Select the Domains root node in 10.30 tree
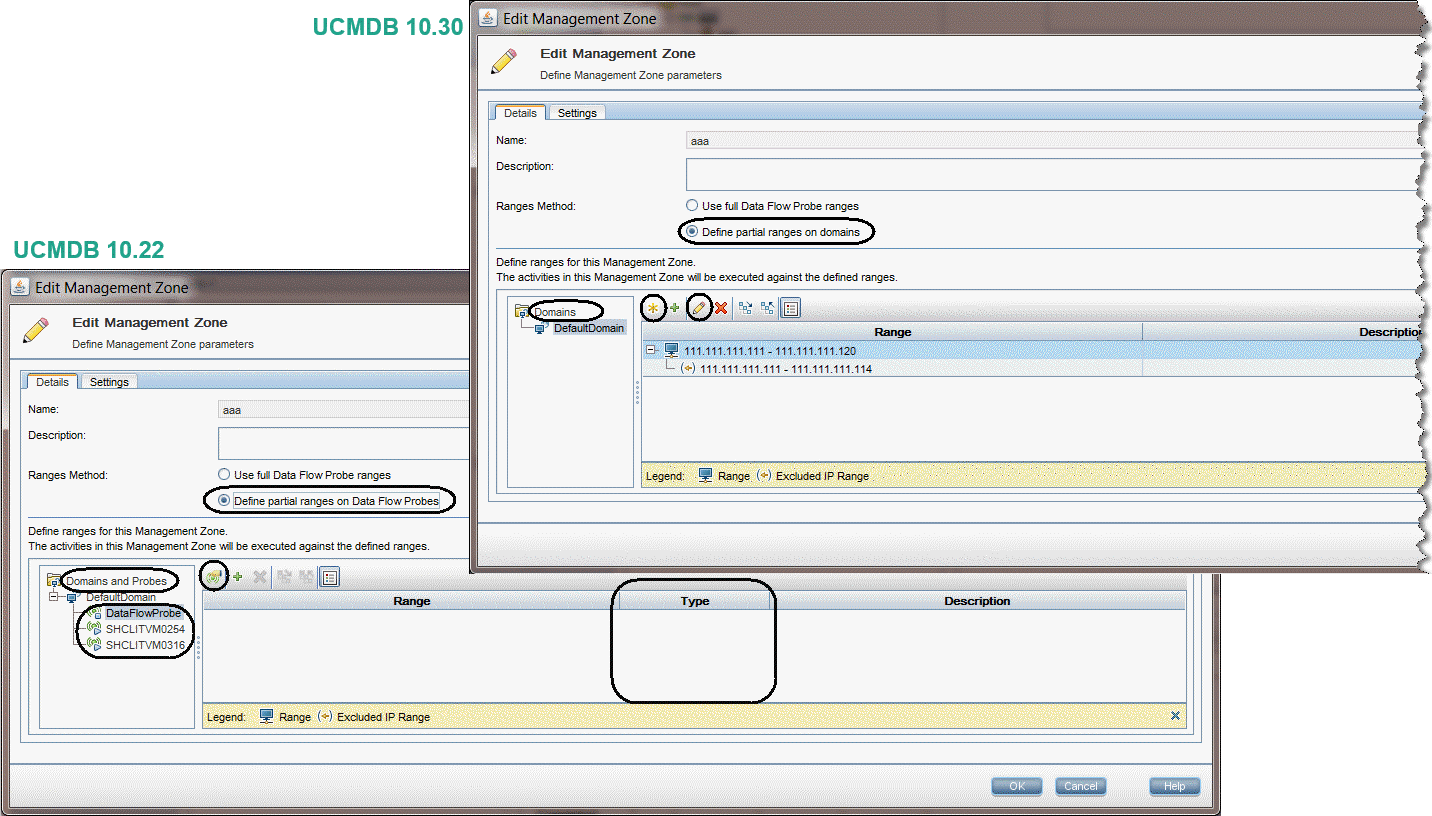 (x=555, y=312)
